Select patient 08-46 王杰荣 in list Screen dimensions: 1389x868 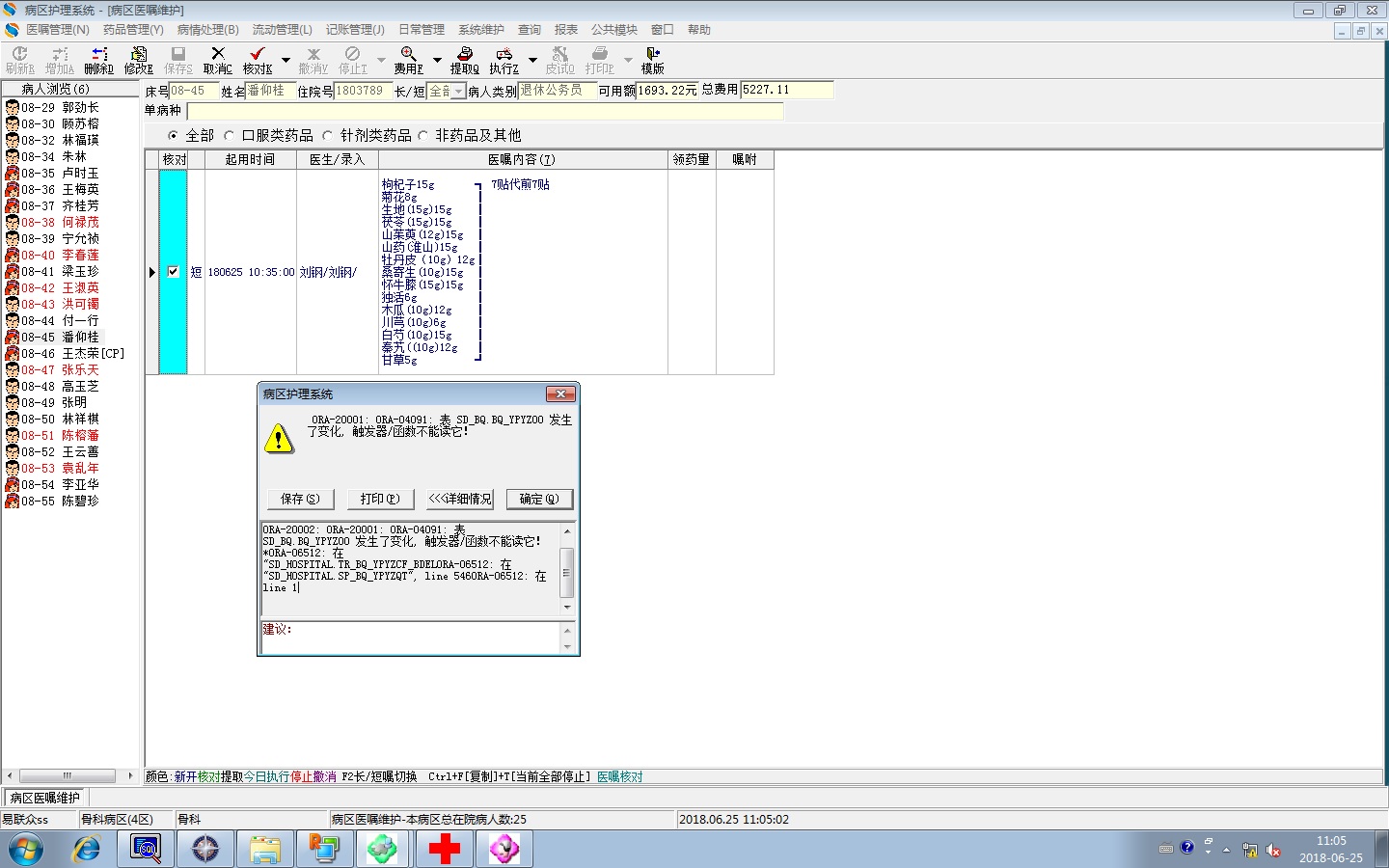[72, 354]
